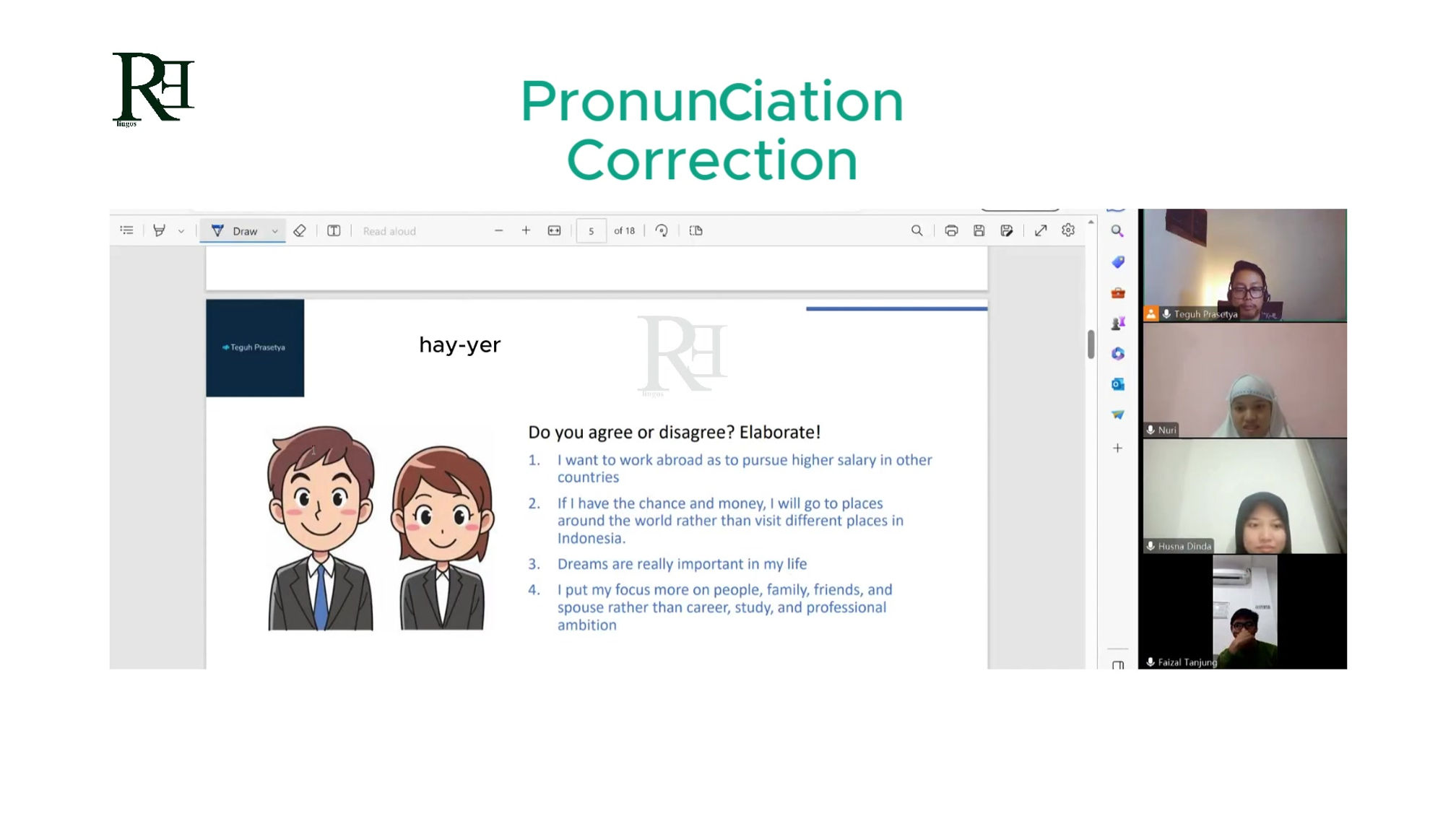Image resolution: width=1456 pixels, height=819 pixels.
Task: Save the PDF with the disk icon
Action: coord(979,232)
